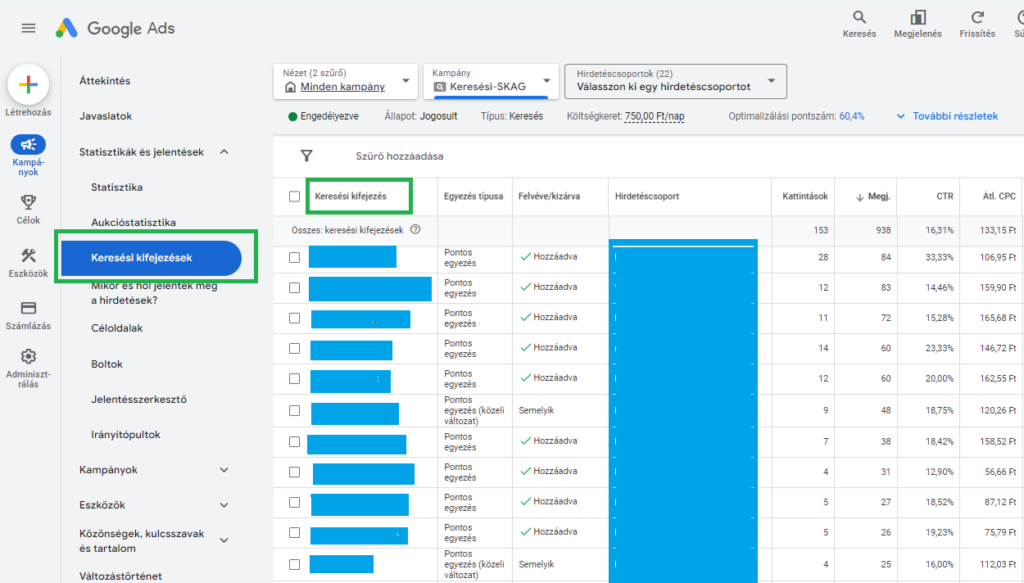Screen dimensions: 1024x583
Task: Open the Kampány Keresési-SKAG dropdown
Action: pyautogui.click(x=490, y=81)
